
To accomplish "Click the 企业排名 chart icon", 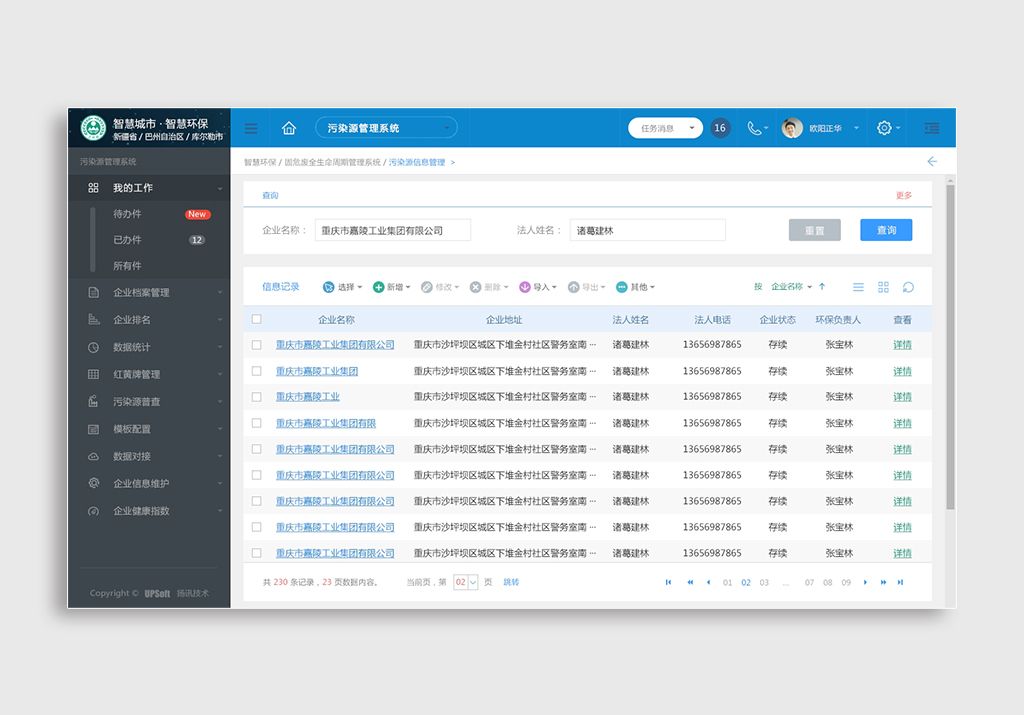I will click(93, 319).
